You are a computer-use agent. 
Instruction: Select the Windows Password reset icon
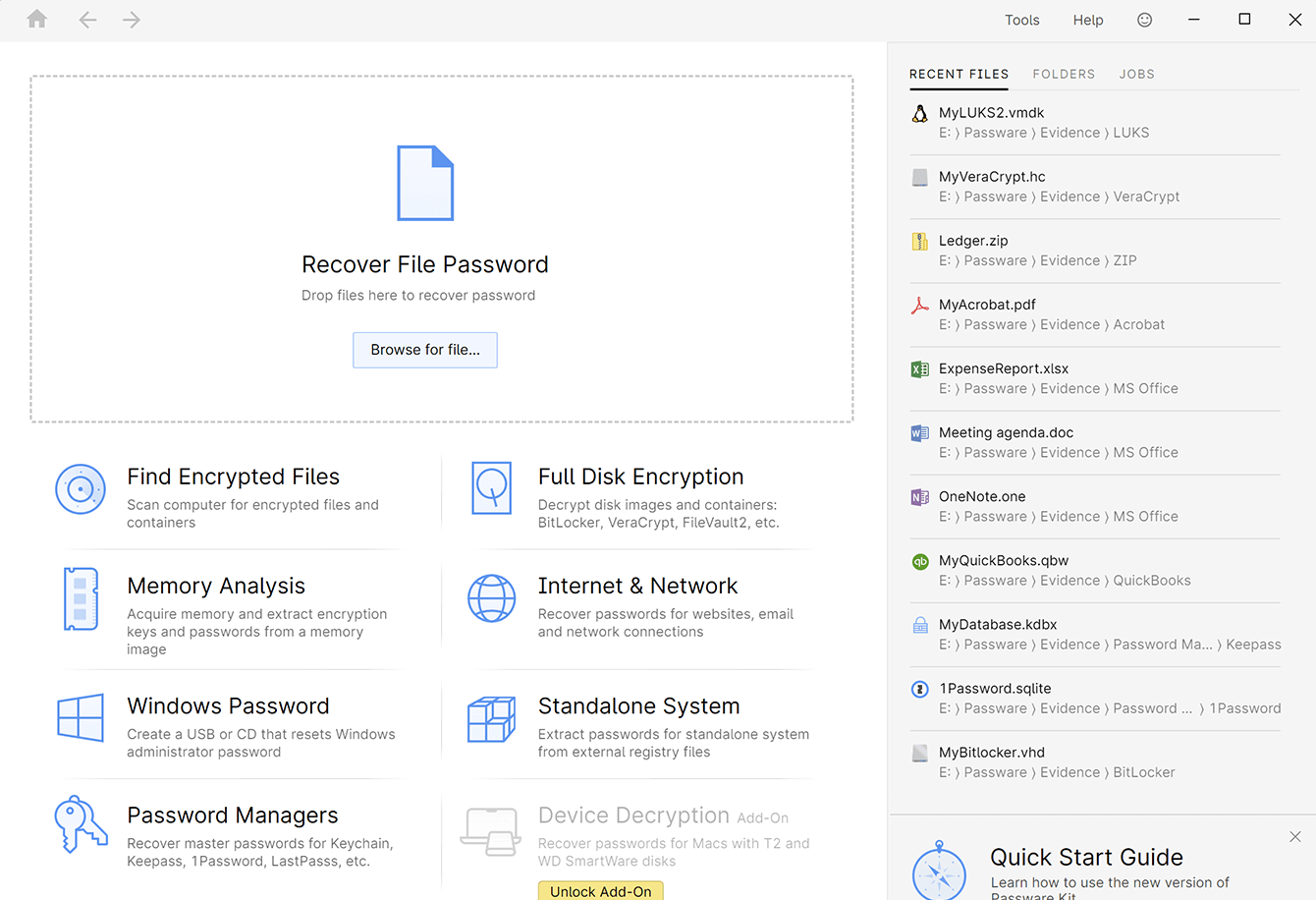80,718
